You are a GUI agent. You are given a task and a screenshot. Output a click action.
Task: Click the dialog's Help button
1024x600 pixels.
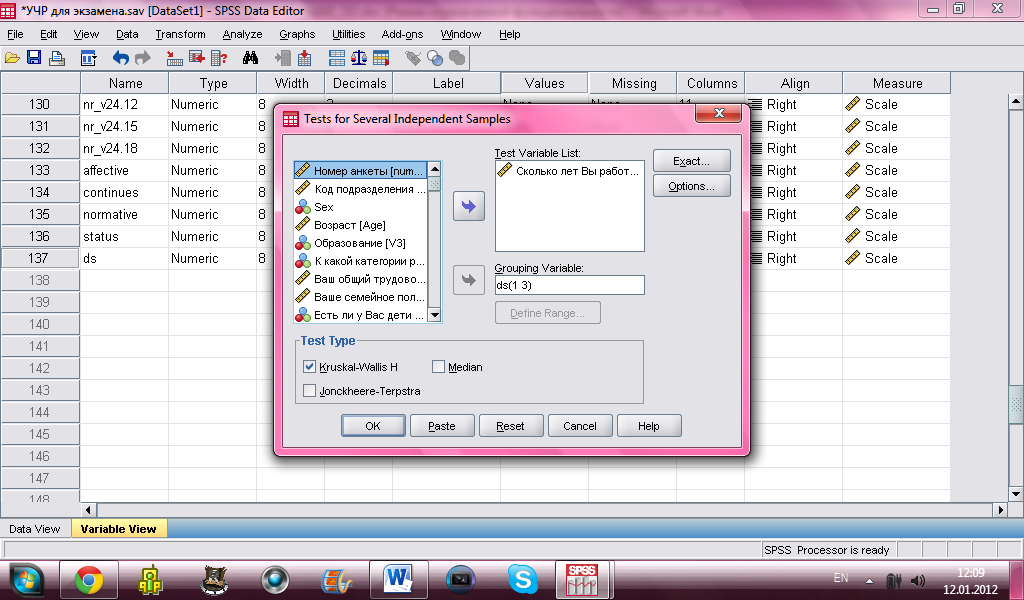tap(648, 426)
